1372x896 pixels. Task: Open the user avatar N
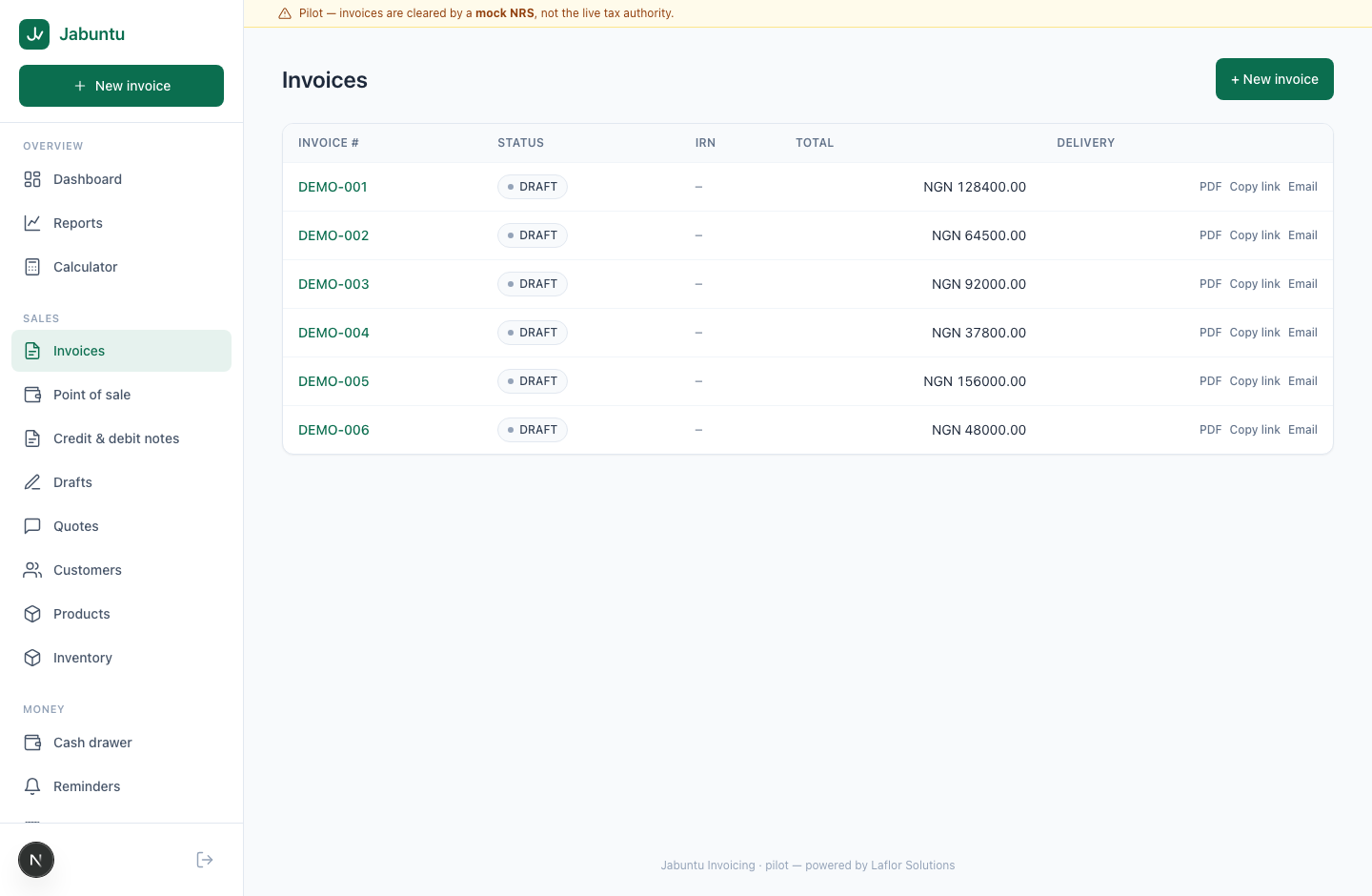[36, 860]
